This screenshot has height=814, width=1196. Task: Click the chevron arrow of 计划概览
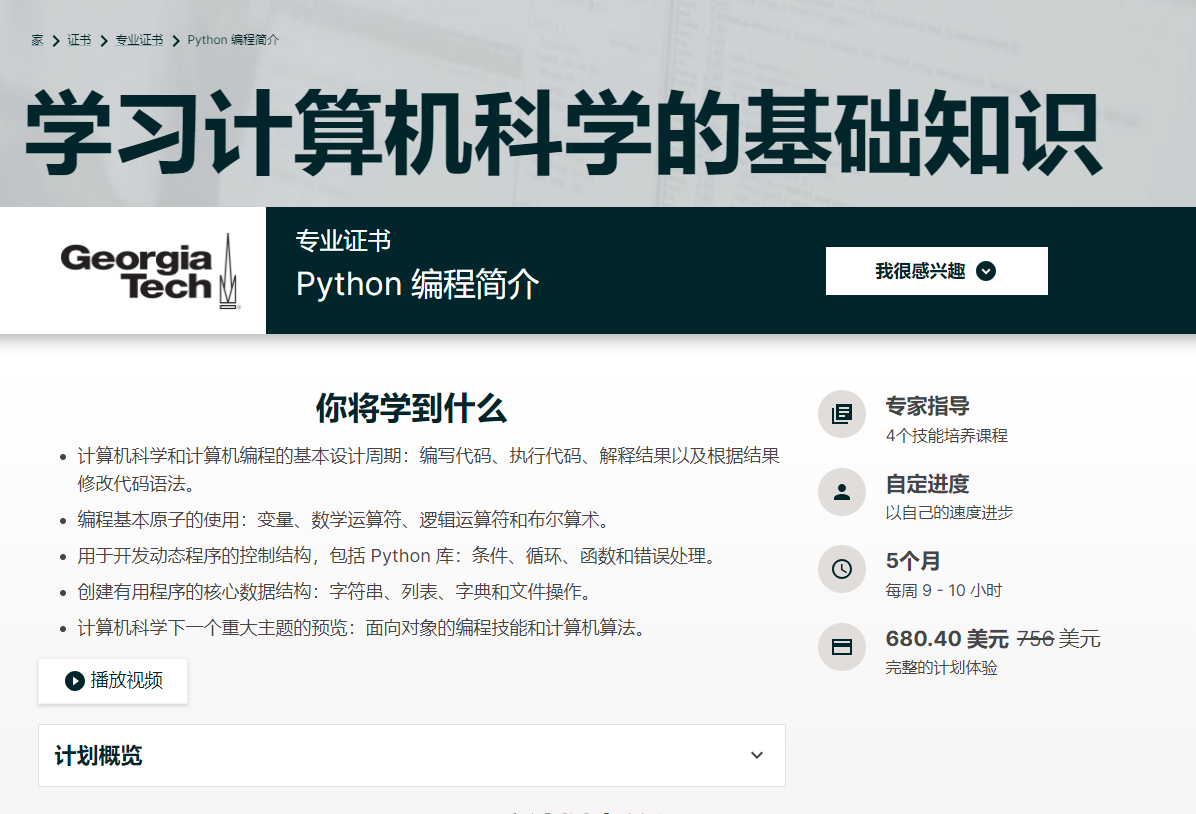coord(757,755)
